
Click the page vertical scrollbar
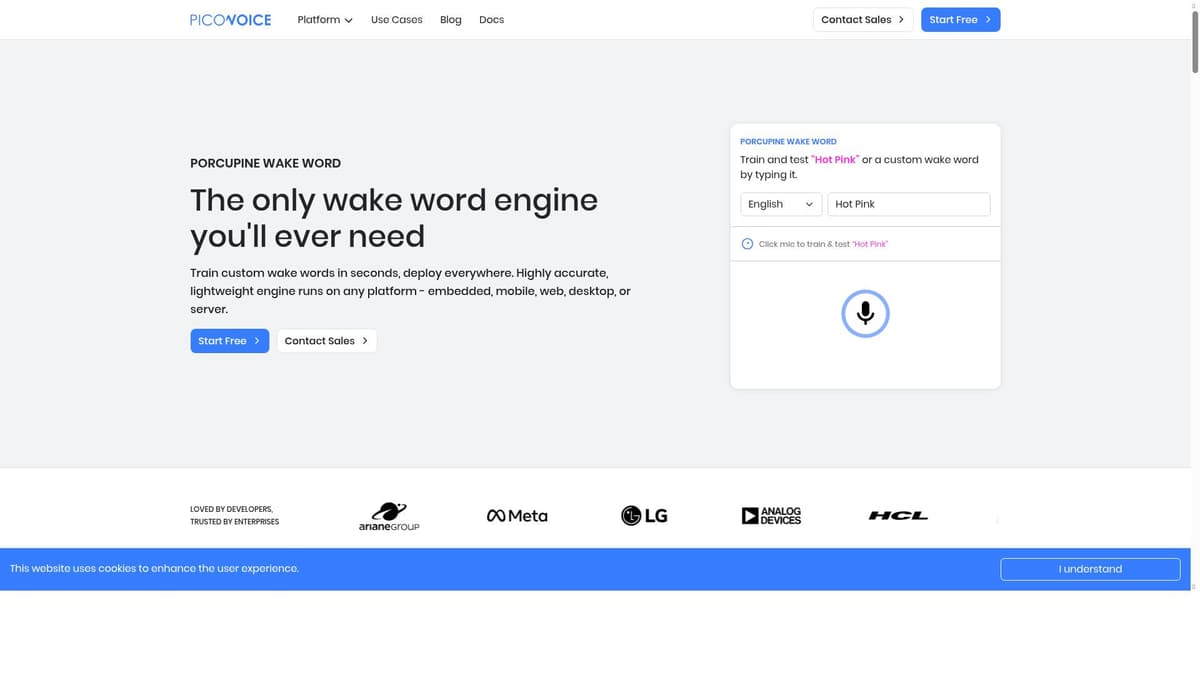[1194, 40]
